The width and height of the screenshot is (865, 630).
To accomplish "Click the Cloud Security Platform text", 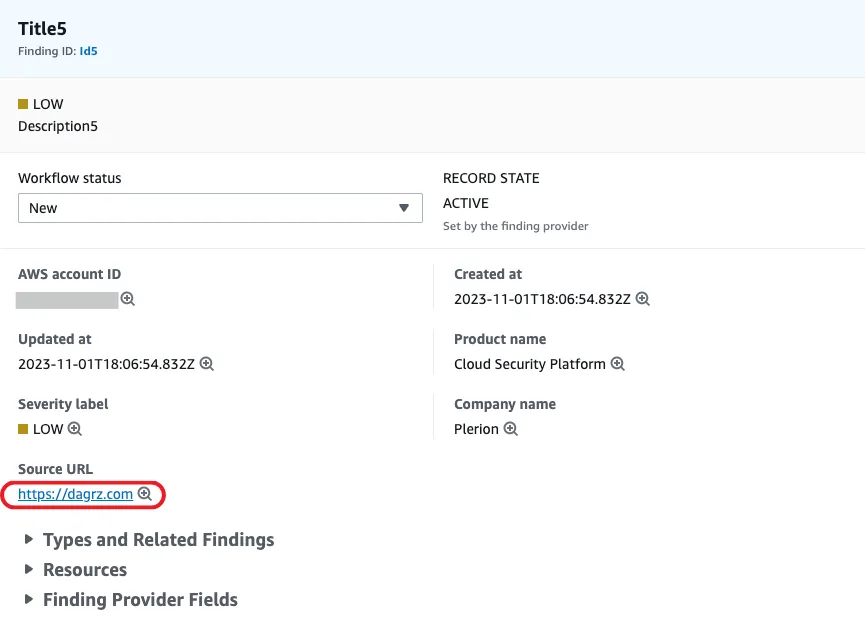I will (x=530, y=364).
